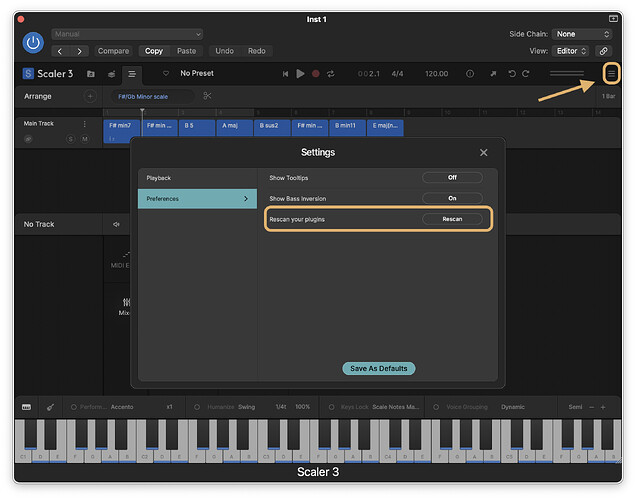The width and height of the screenshot is (636, 499).
Task: Click the F#min7 chord block in timeline
Action: click(121, 126)
